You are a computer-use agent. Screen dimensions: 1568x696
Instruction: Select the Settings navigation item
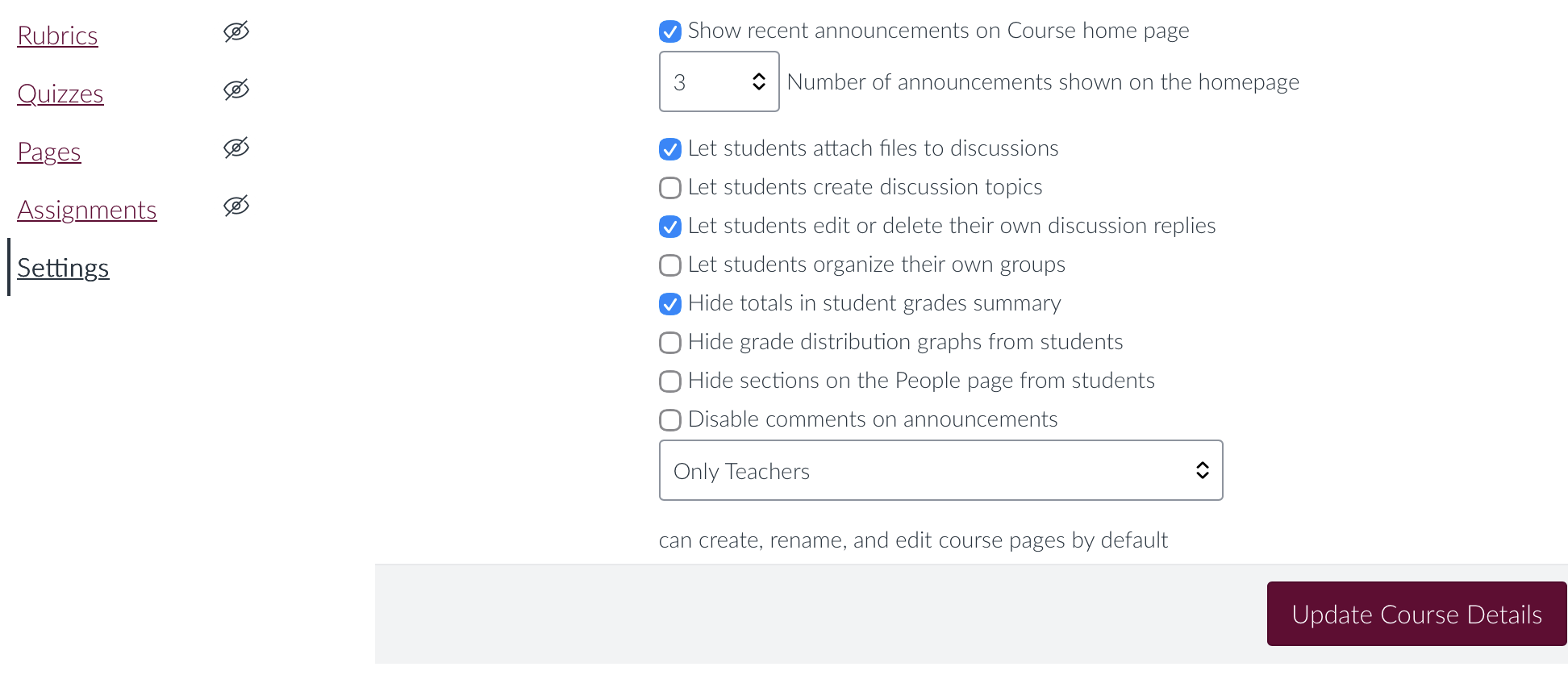pyautogui.click(x=64, y=267)
